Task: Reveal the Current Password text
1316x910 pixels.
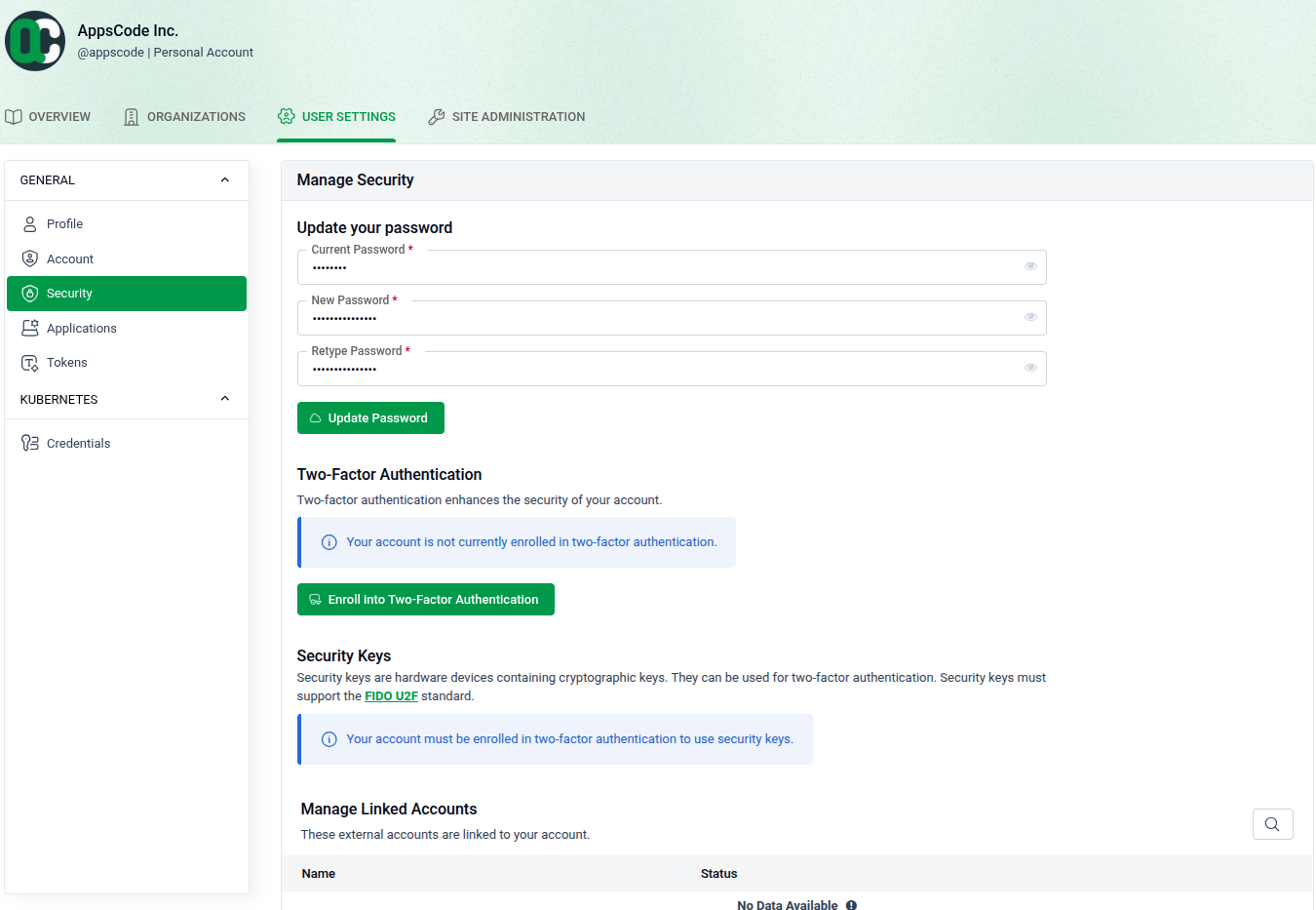Action: 1030,265
